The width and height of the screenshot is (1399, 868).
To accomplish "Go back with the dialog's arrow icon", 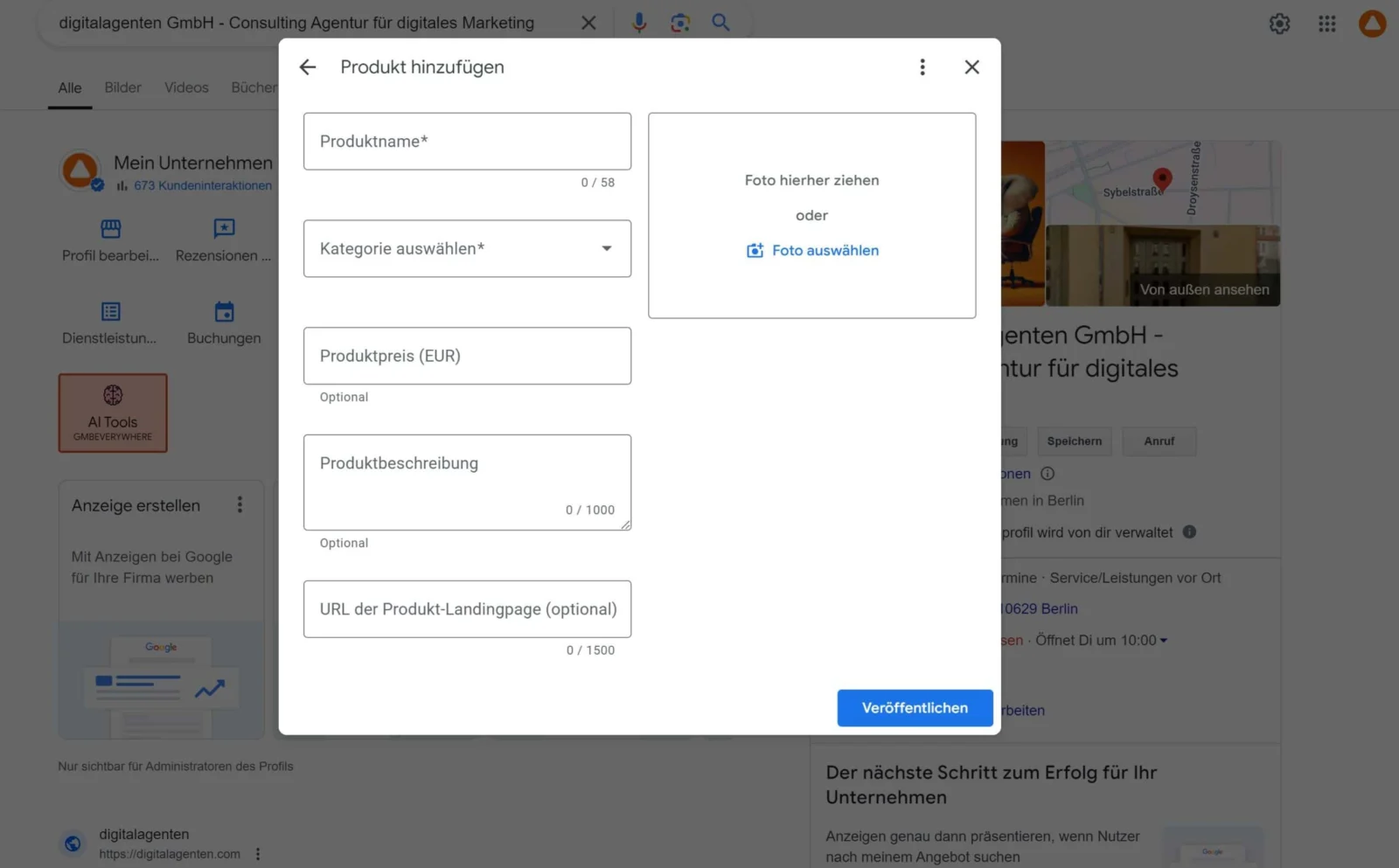I will (307, 67).
